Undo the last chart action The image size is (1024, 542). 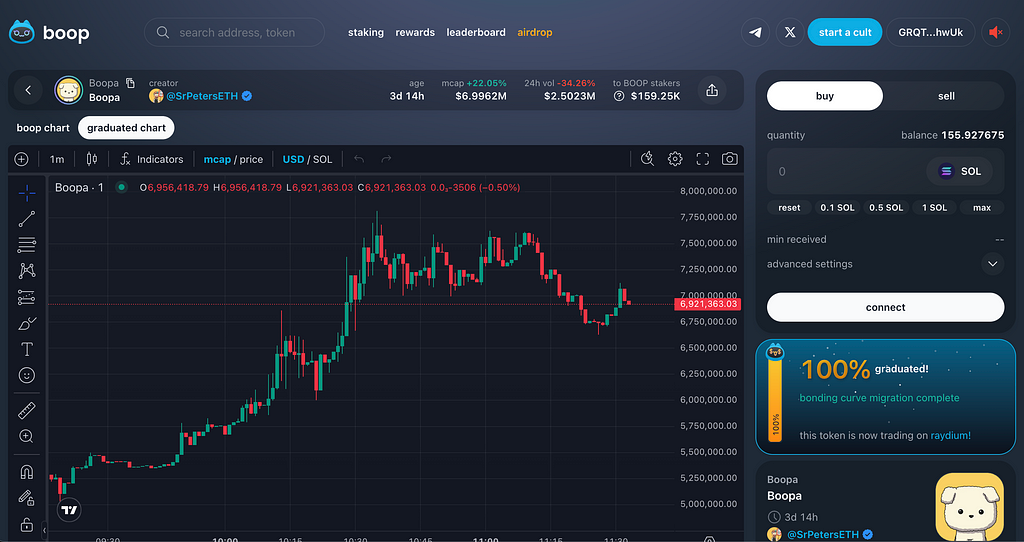coord(359,159)
